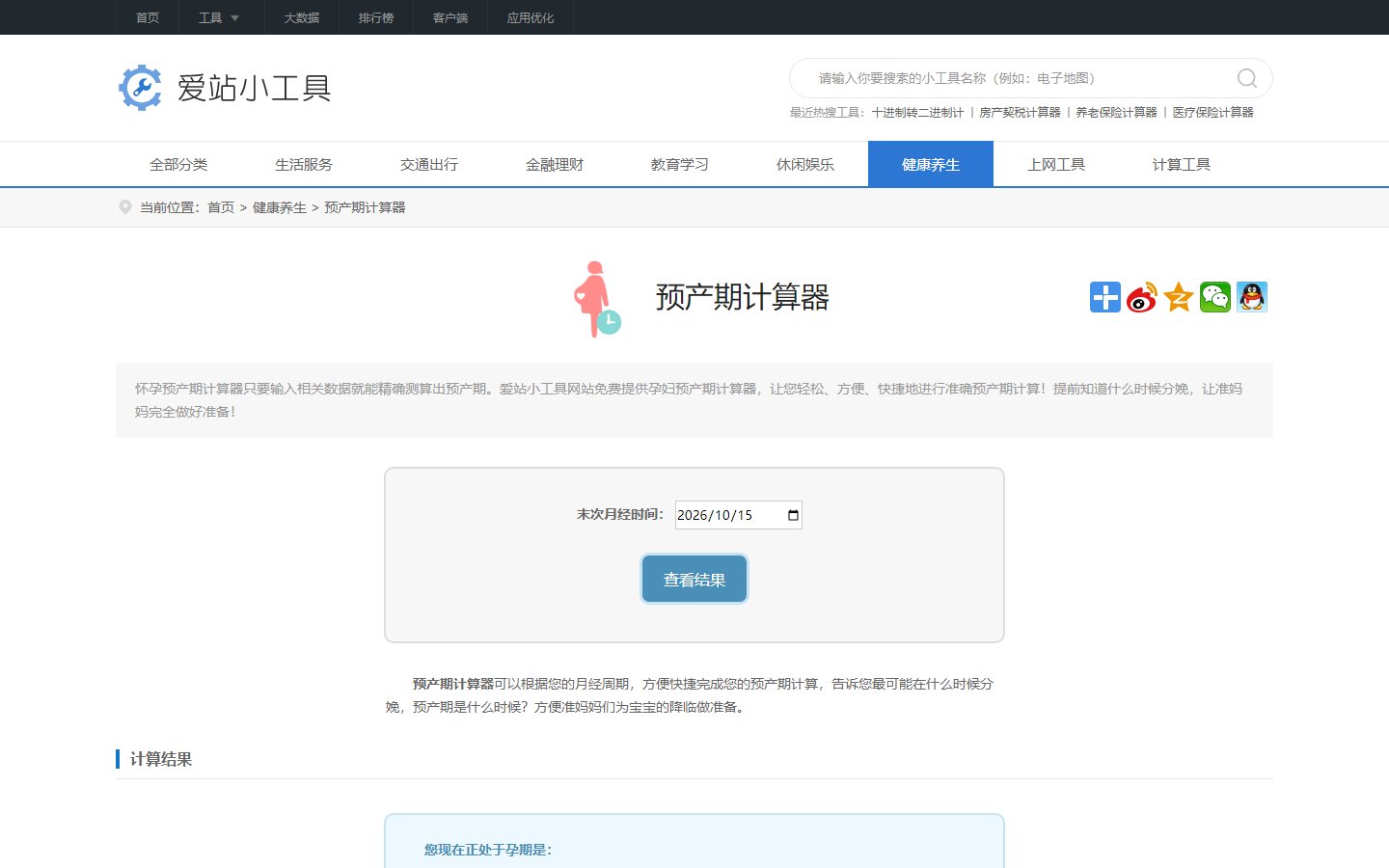Open the 教育学习 category tab
The image size is (1389, 868).
pyautogui.click(x=680, y=164)
